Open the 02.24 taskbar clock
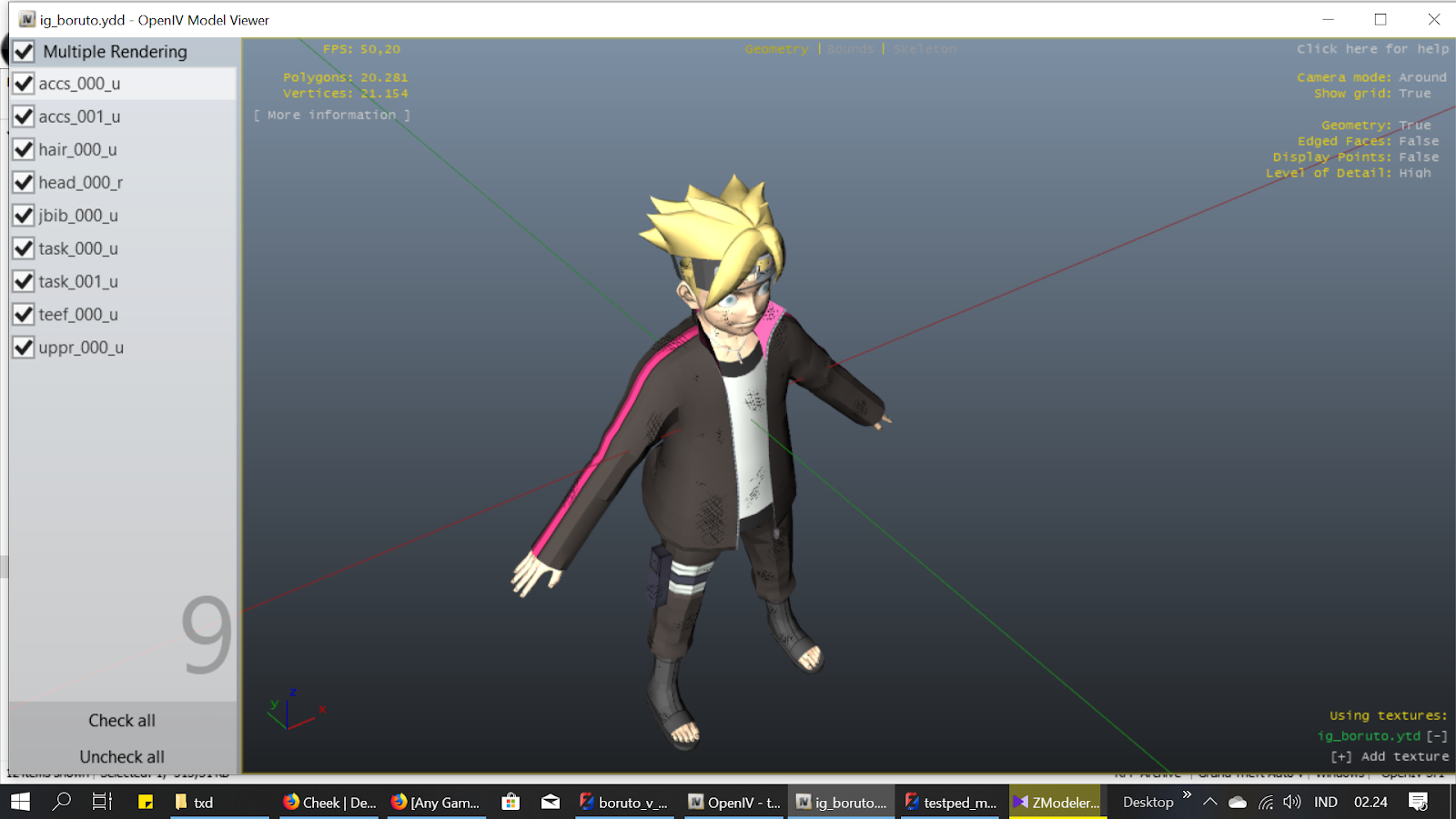Viewport: 1456px width, 819px height. coord(1370,802)
